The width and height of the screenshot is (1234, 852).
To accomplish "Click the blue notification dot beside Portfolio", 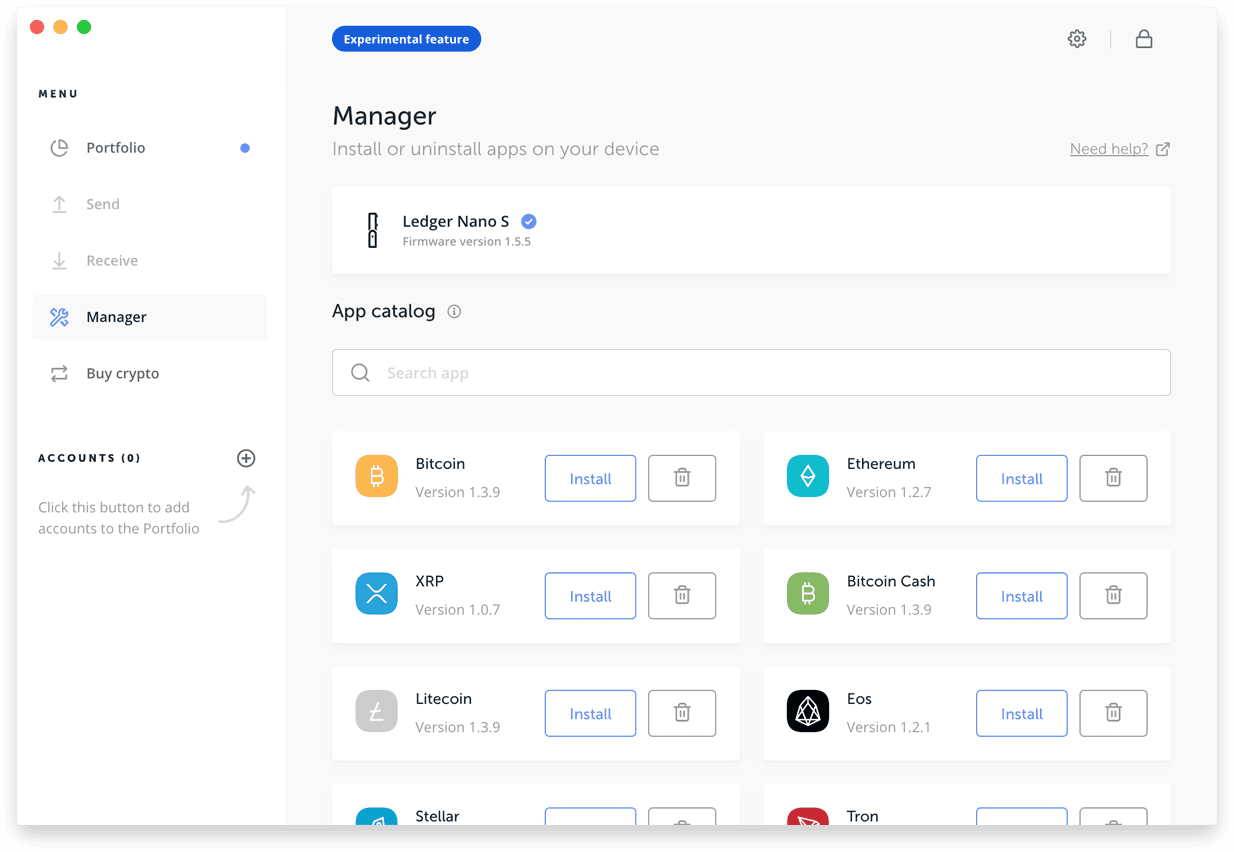I will tap(245, 148).
